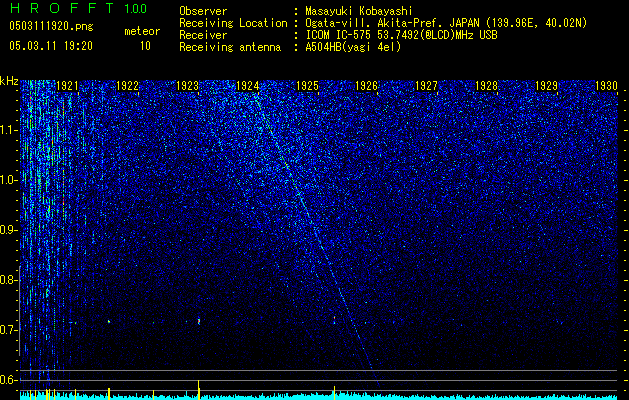Click the bright echo dot below 1923
The height and width of the screenshot is (400, 629).
point(199,321)
